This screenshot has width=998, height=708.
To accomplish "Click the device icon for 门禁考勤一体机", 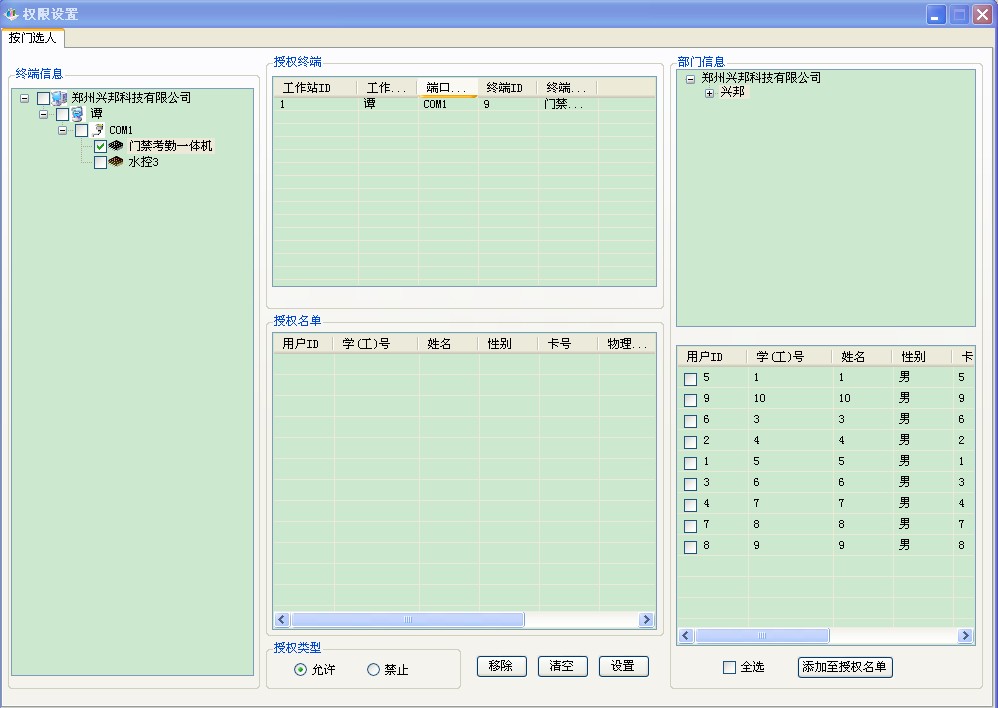I will click(116, 146).
